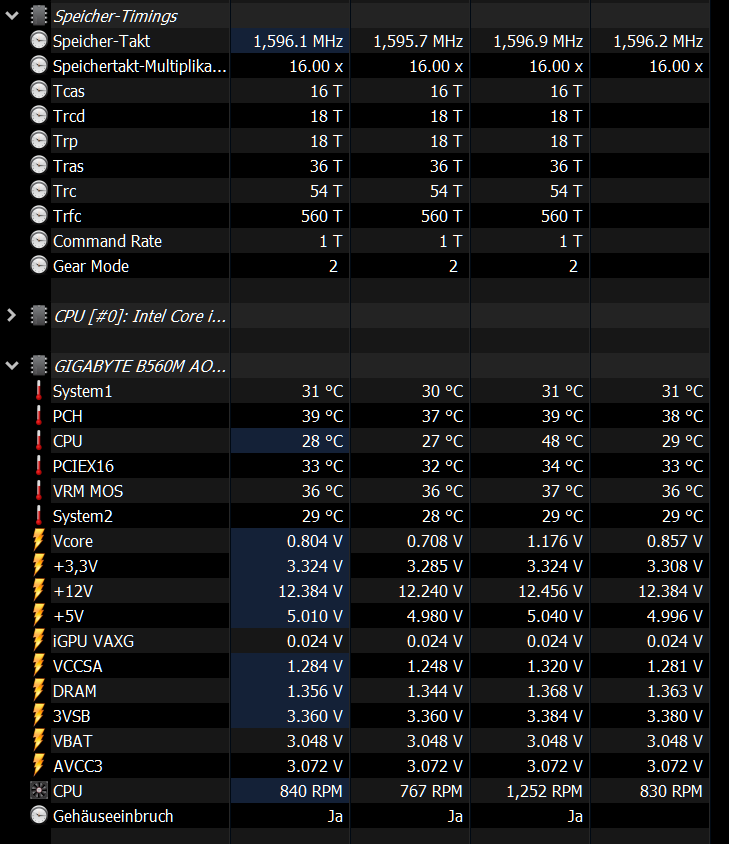729x844 pixels.
Task: Click the clock icon next to Gear Mode
Action: coord(39,265)
